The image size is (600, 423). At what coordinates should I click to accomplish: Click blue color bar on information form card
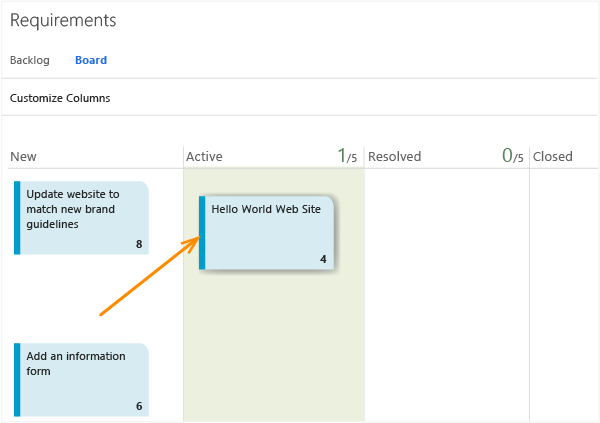[17, 380]
